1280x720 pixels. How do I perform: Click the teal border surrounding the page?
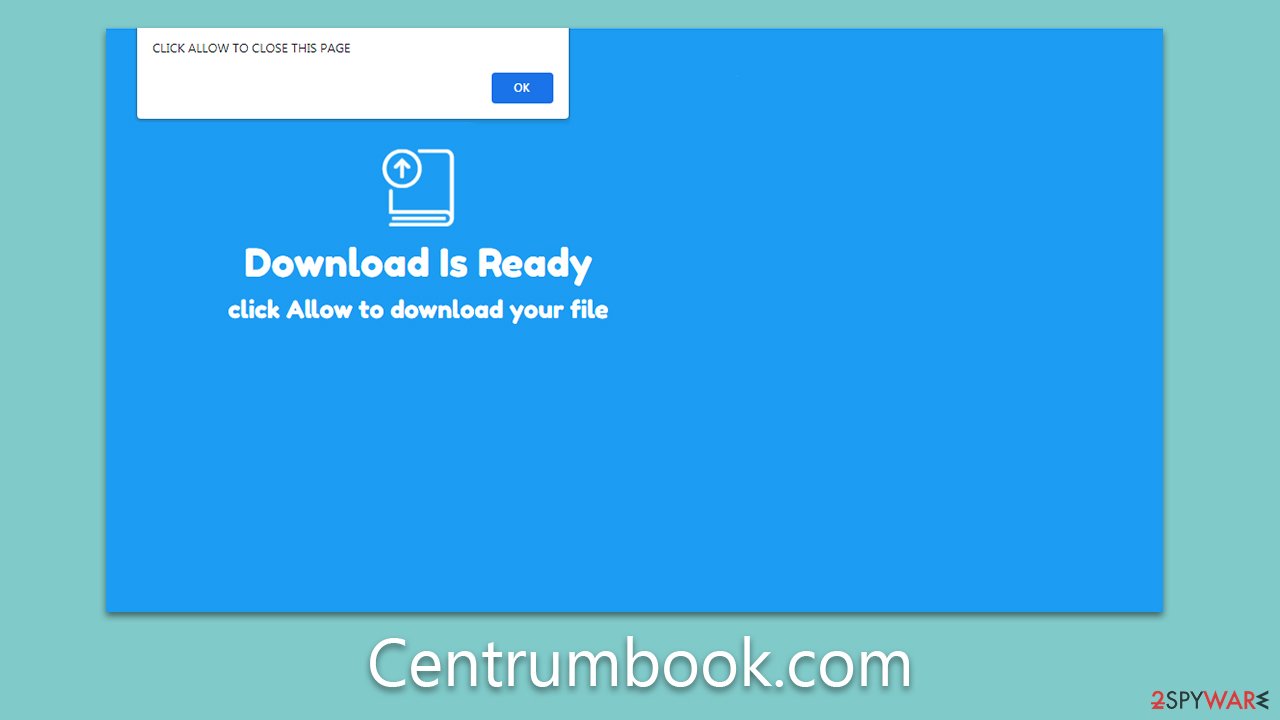(x=50, y=360)
